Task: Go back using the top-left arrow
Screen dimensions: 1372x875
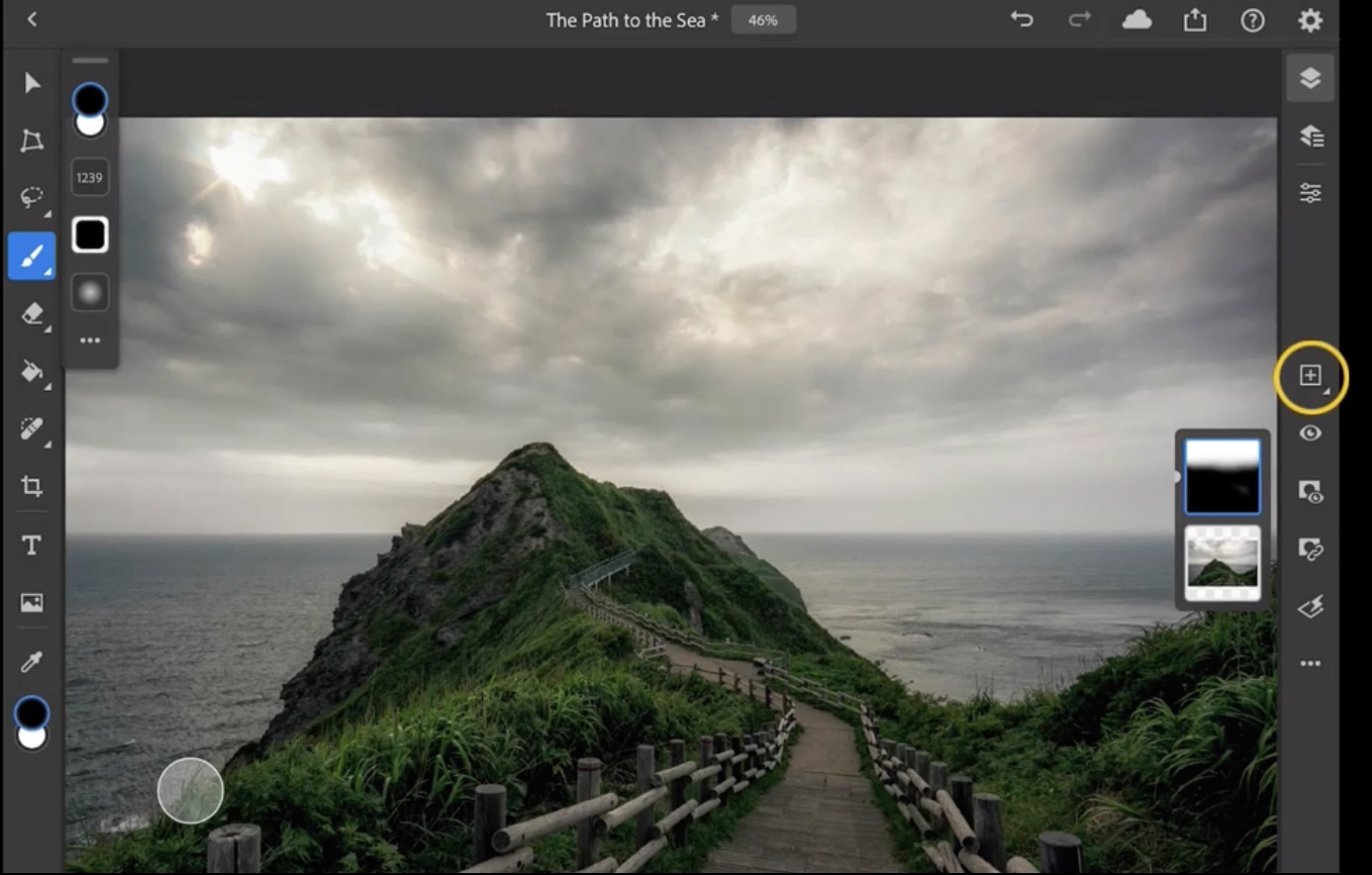Action: point(32,19)
